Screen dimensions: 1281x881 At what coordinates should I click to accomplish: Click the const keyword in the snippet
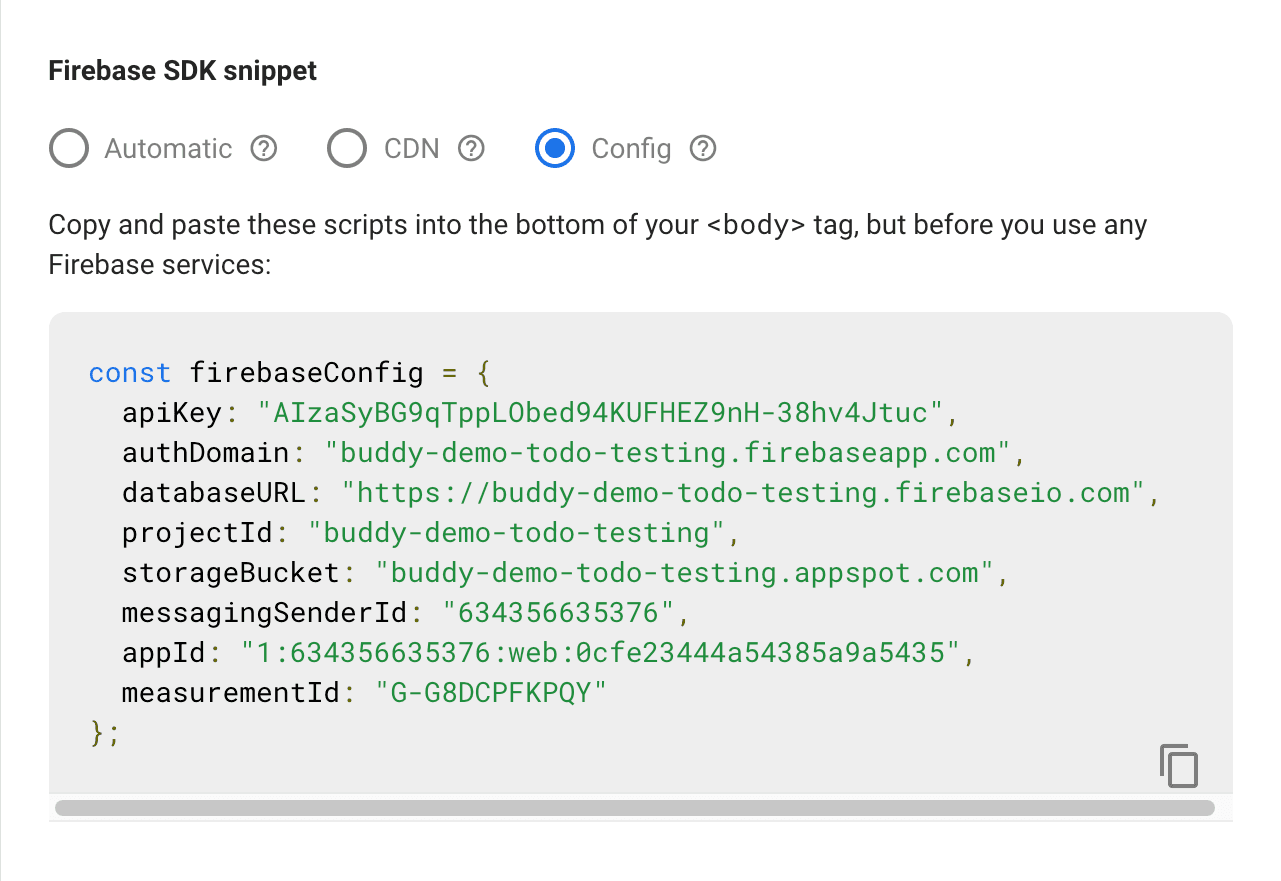coord(130,373)
